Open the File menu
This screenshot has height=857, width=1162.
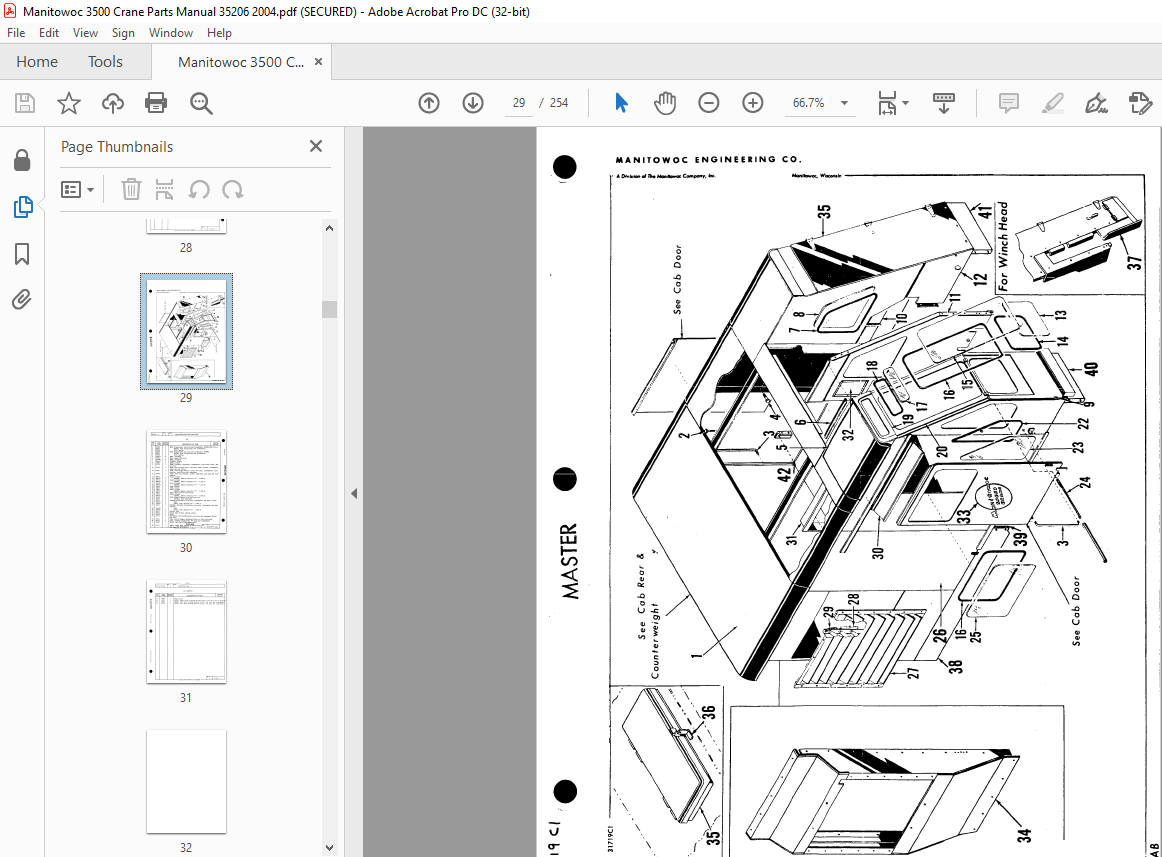pos(16,33)
